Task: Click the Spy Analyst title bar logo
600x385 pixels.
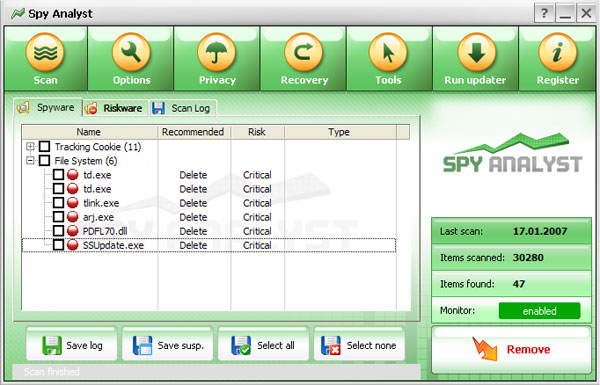Action: 18,14
